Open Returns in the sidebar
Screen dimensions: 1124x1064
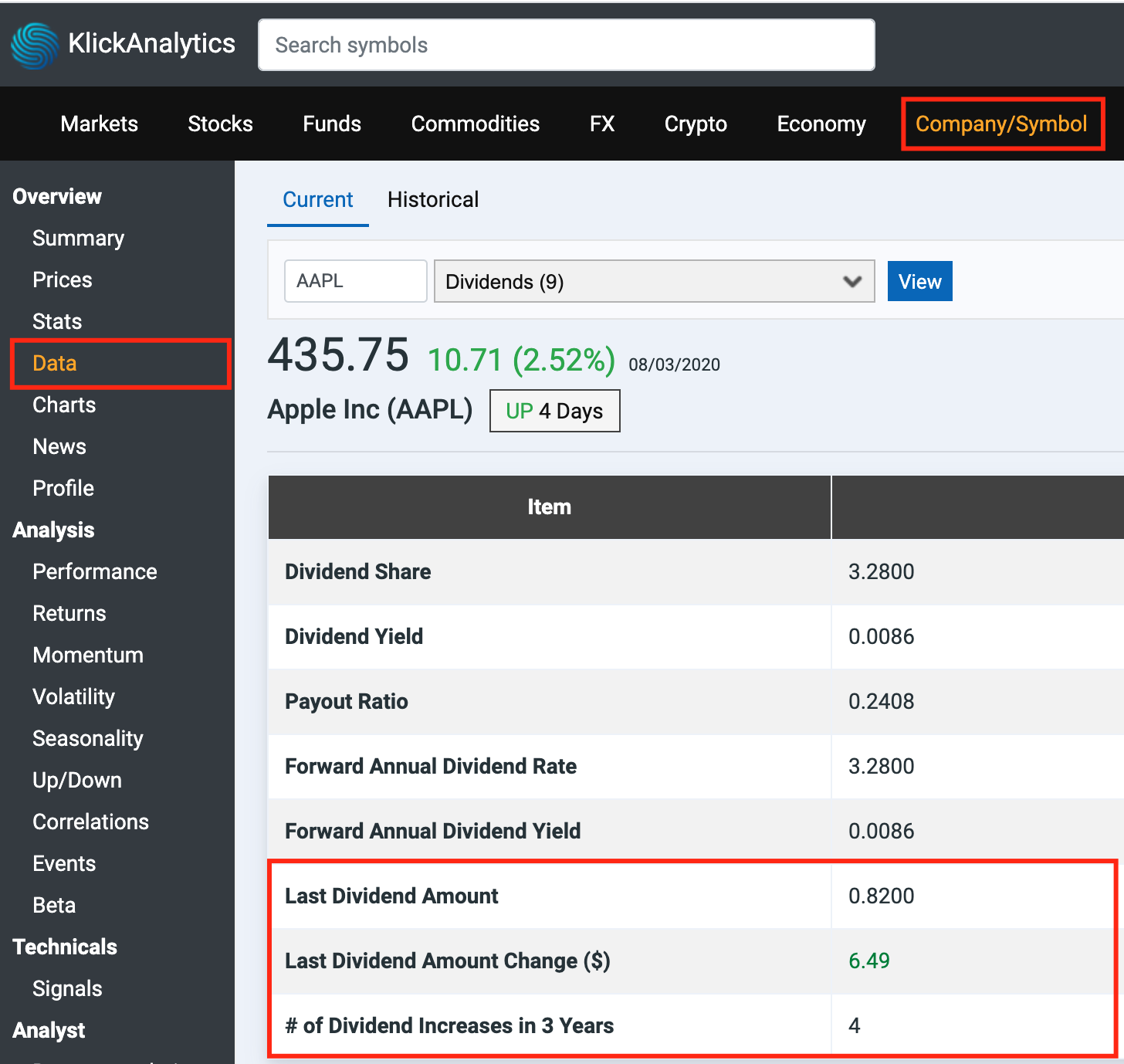[69, 613]
